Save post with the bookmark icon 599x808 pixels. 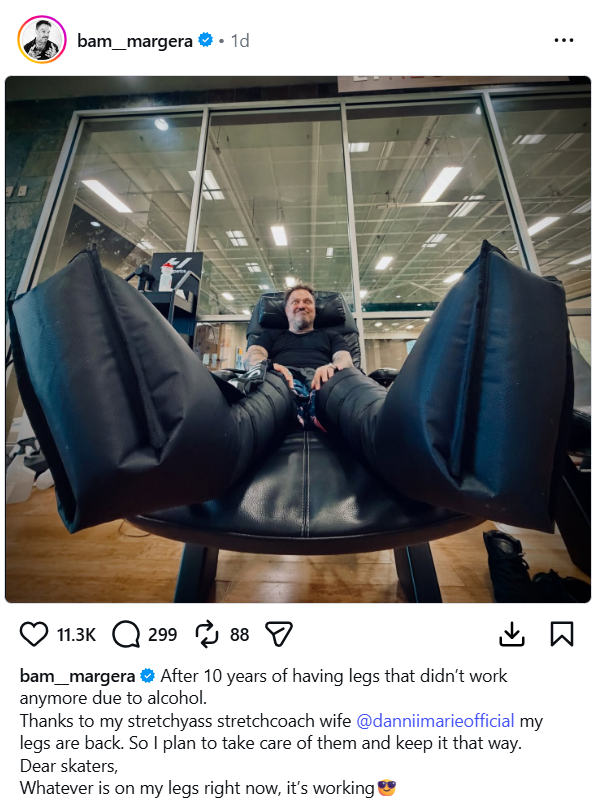tap(562, 634)
